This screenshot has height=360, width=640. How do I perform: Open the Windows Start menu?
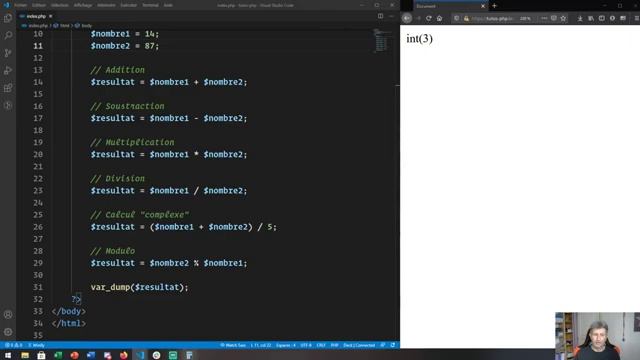click(8, 355)
